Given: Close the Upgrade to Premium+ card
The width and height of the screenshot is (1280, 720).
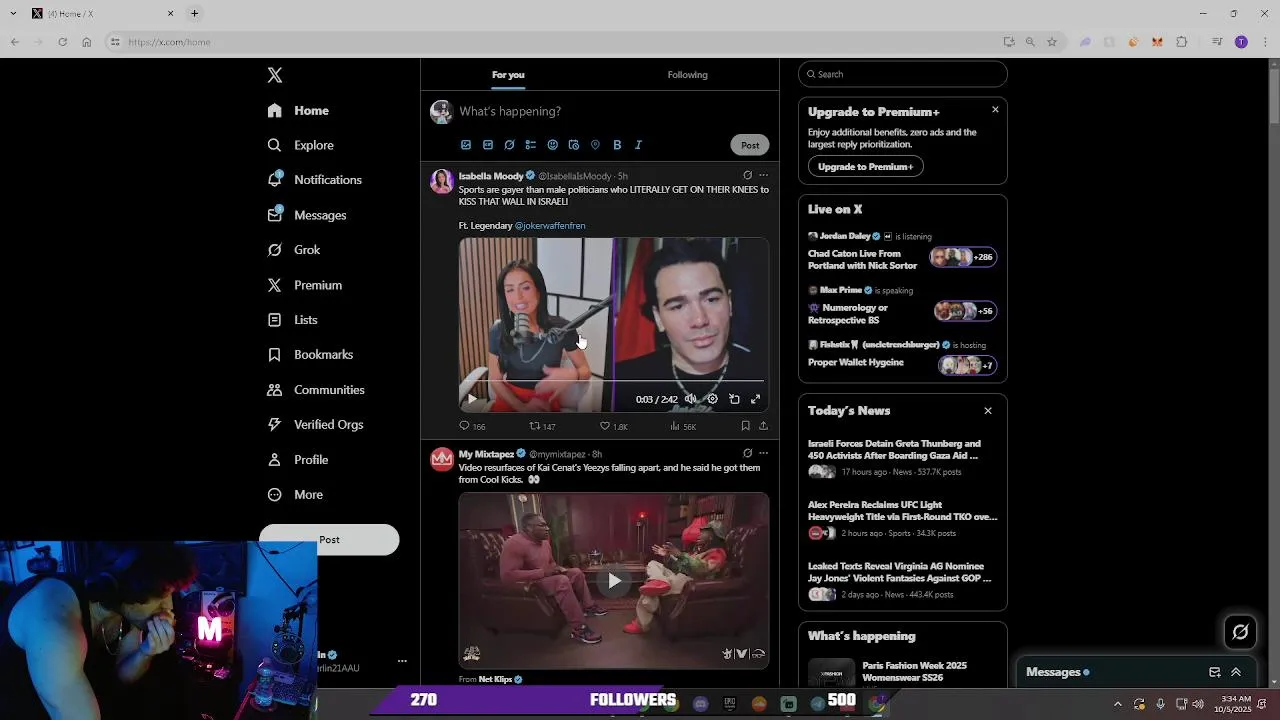Looking at the screenshot, I should pyautogui.click(x=995, y=109).
